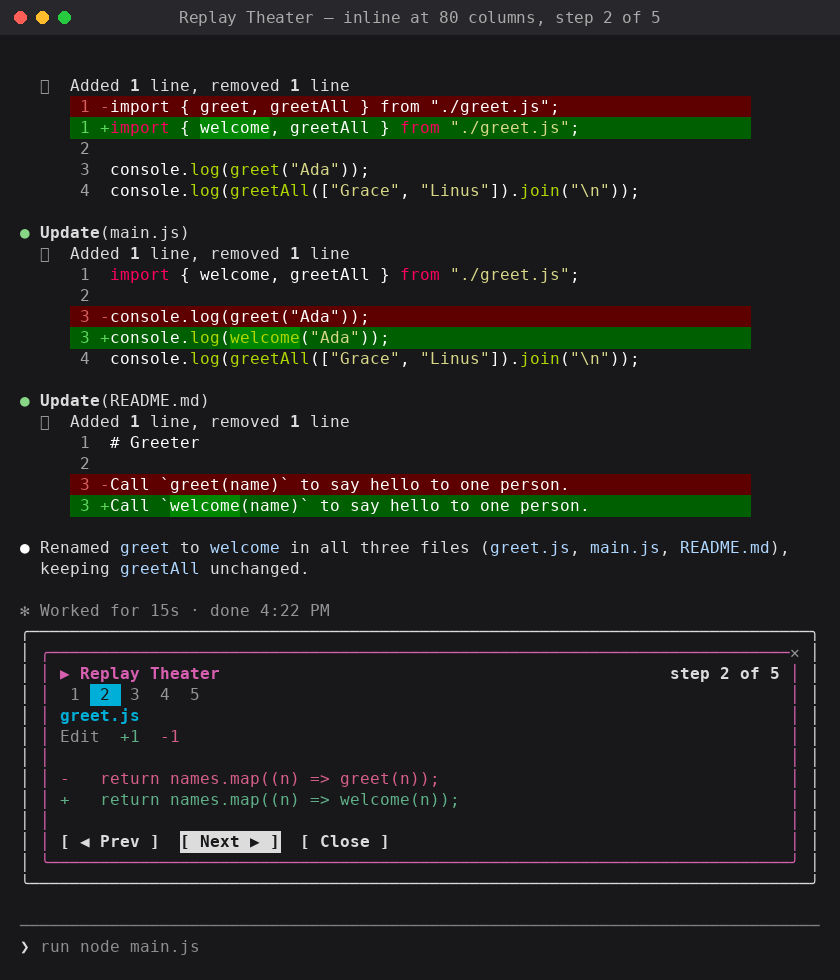Click added line importing welcome, greetAll
This screenshot has height=980, width=840.
410,128
